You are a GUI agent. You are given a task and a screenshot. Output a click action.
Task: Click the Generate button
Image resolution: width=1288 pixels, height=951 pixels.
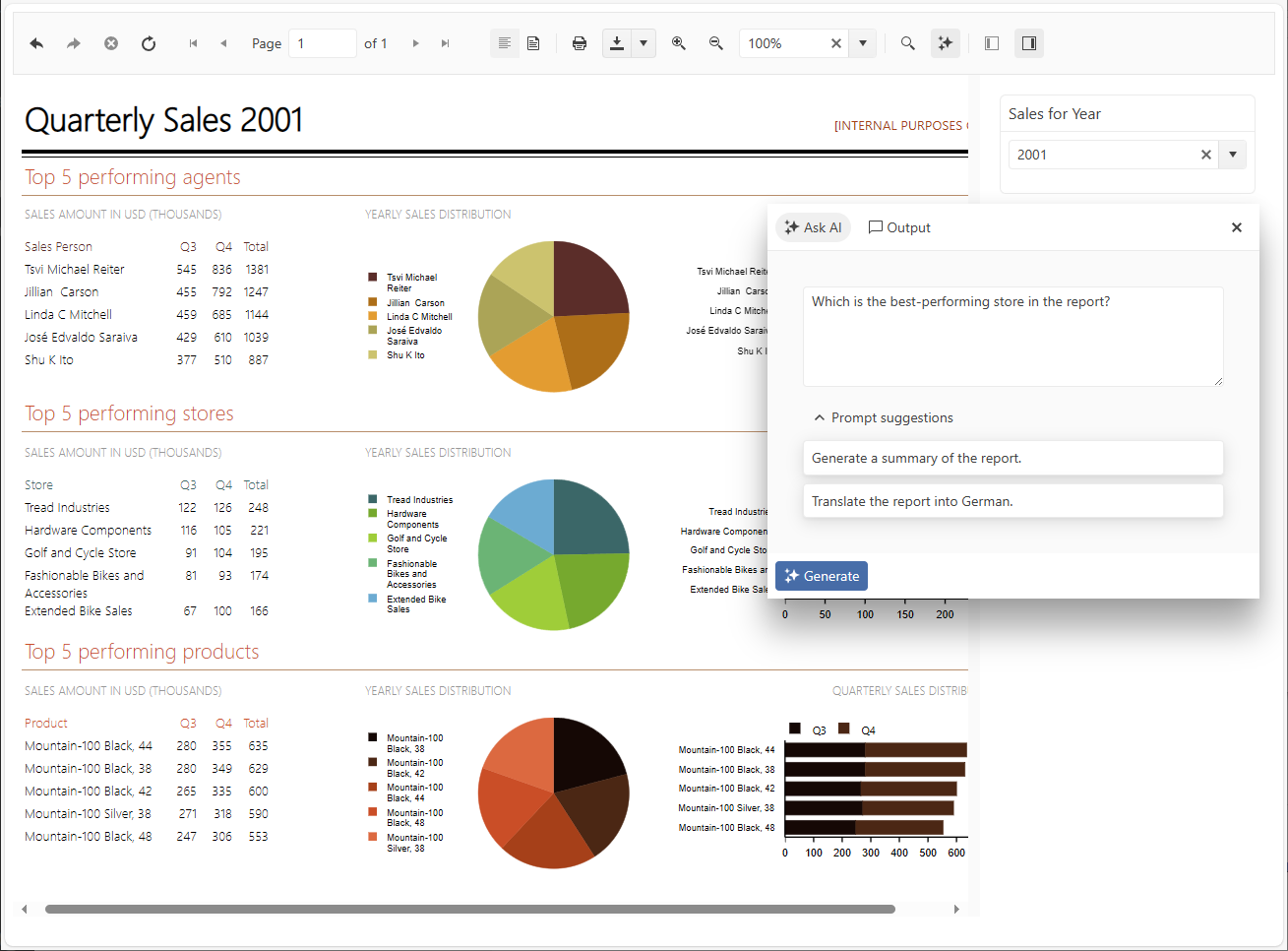(821, 575)
